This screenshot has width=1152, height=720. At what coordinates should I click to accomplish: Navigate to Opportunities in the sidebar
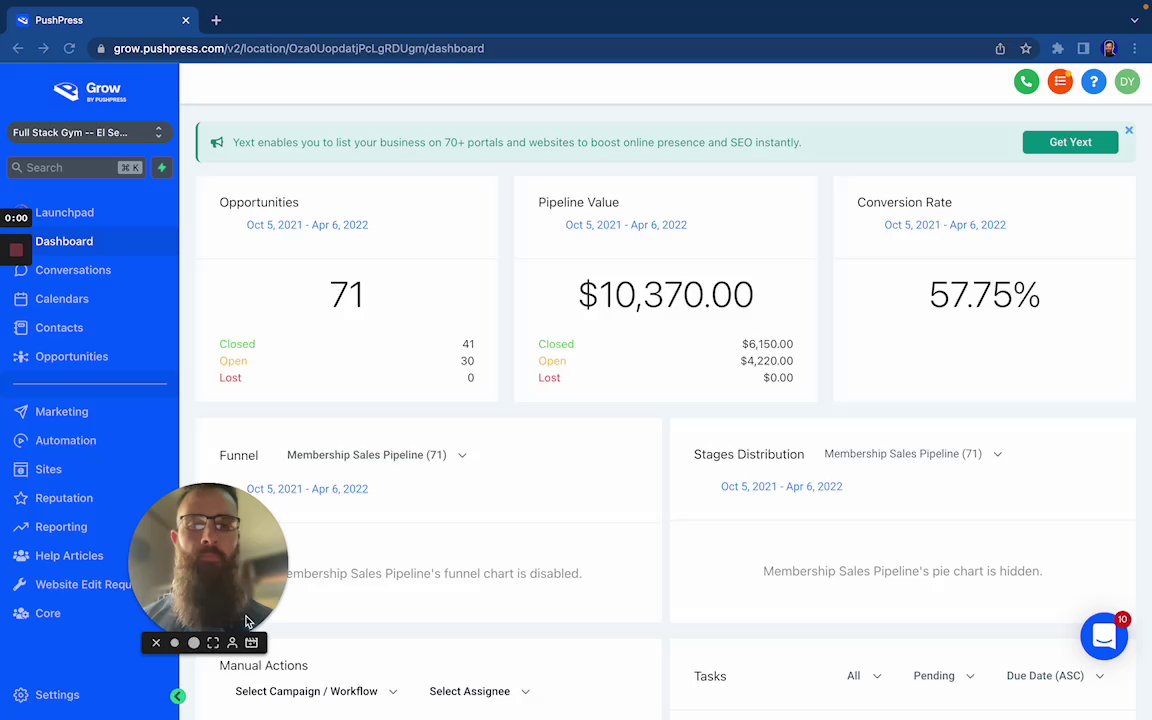click(x=71, y=356)
